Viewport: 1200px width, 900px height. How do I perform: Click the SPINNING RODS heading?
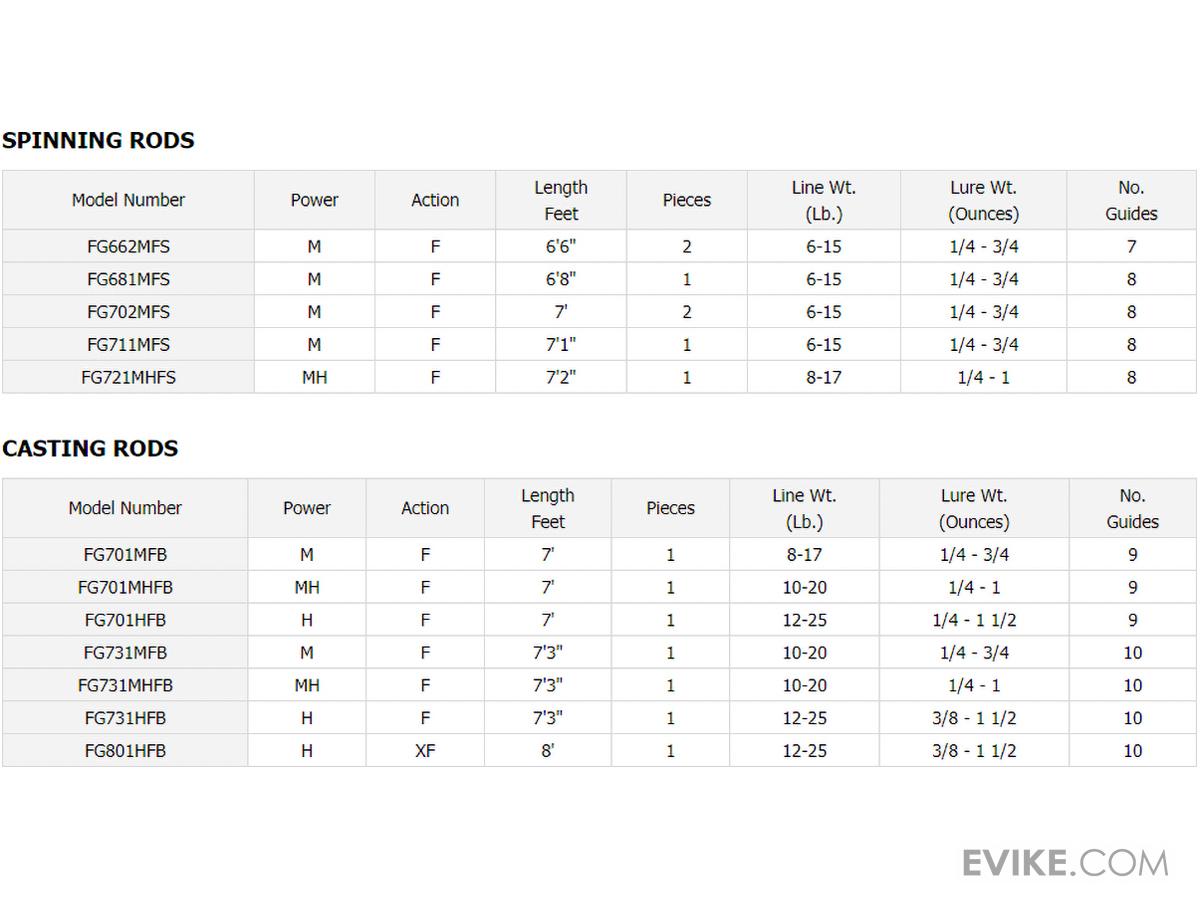(98, 140)
